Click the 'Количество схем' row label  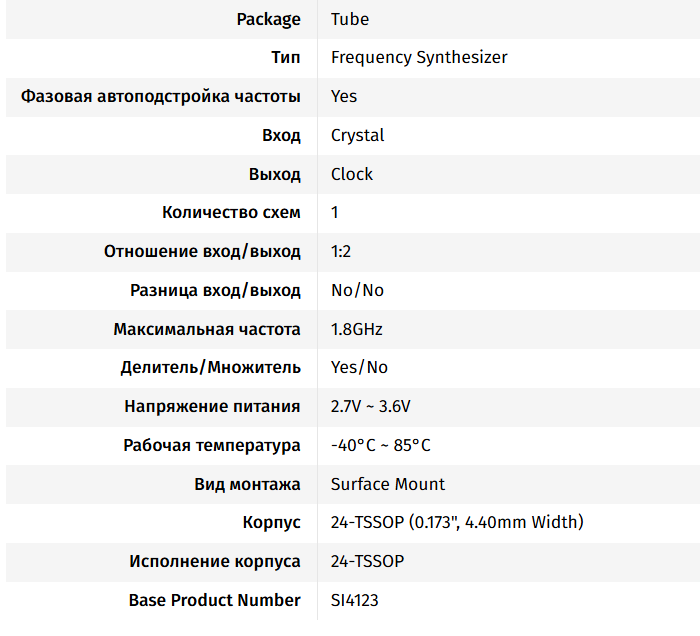(231, 212)
